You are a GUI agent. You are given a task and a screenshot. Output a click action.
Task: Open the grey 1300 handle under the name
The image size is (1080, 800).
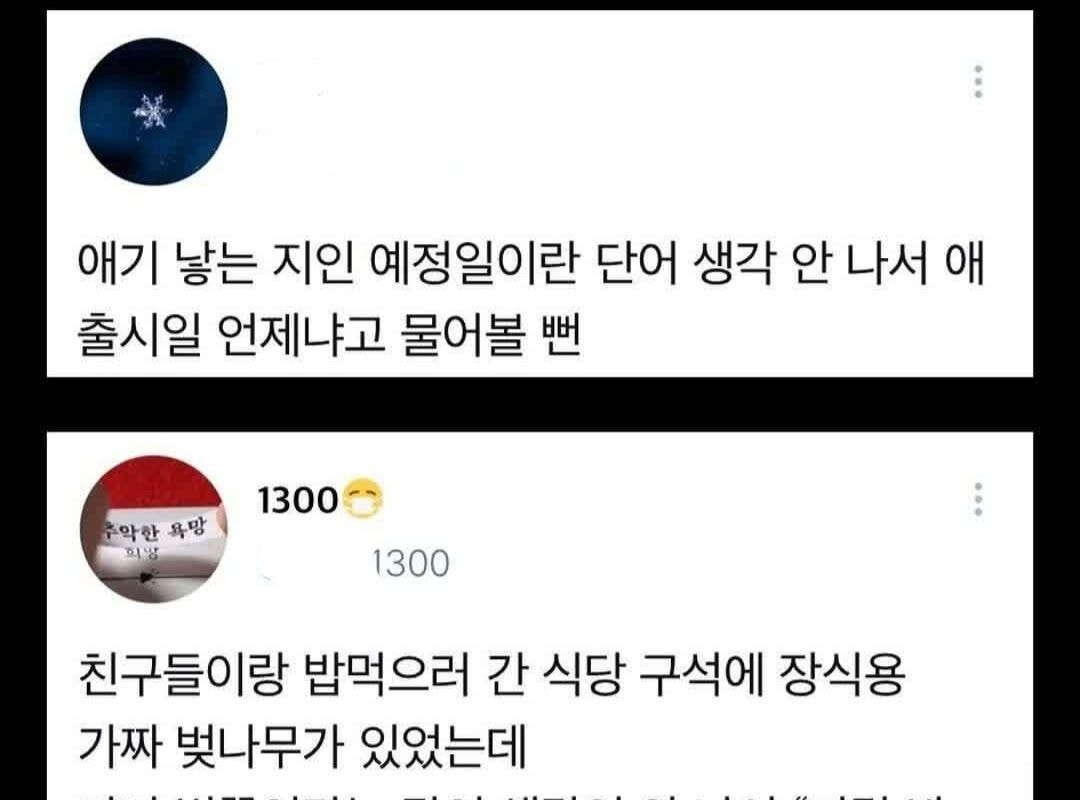pos(411,564)
